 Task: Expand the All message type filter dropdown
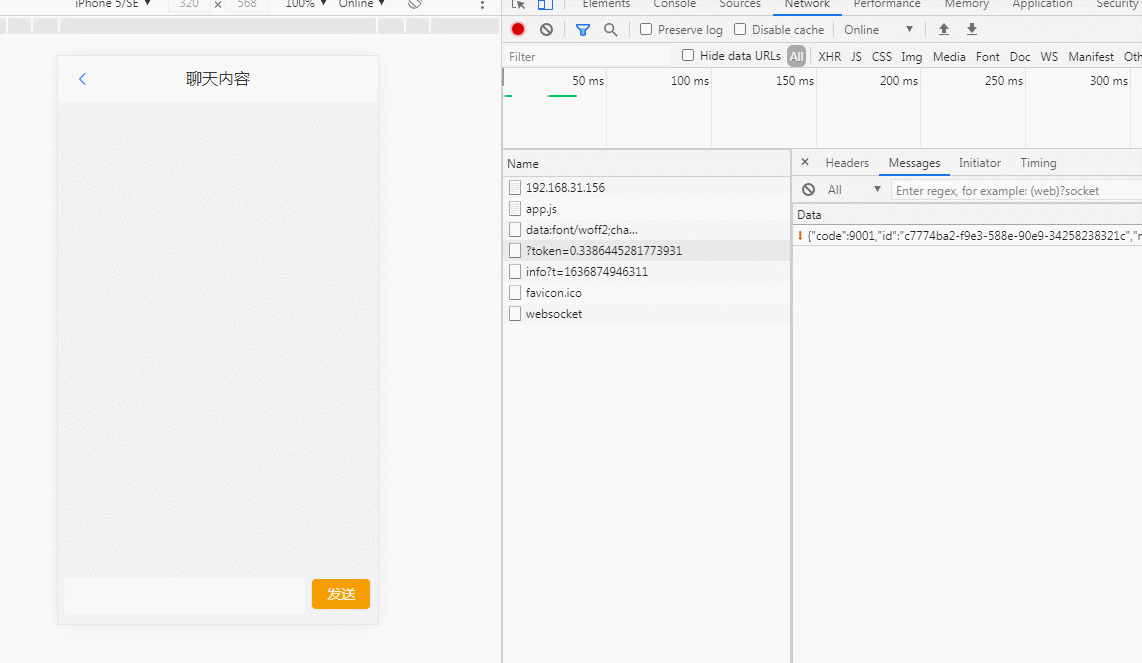[x=854, y=190]
